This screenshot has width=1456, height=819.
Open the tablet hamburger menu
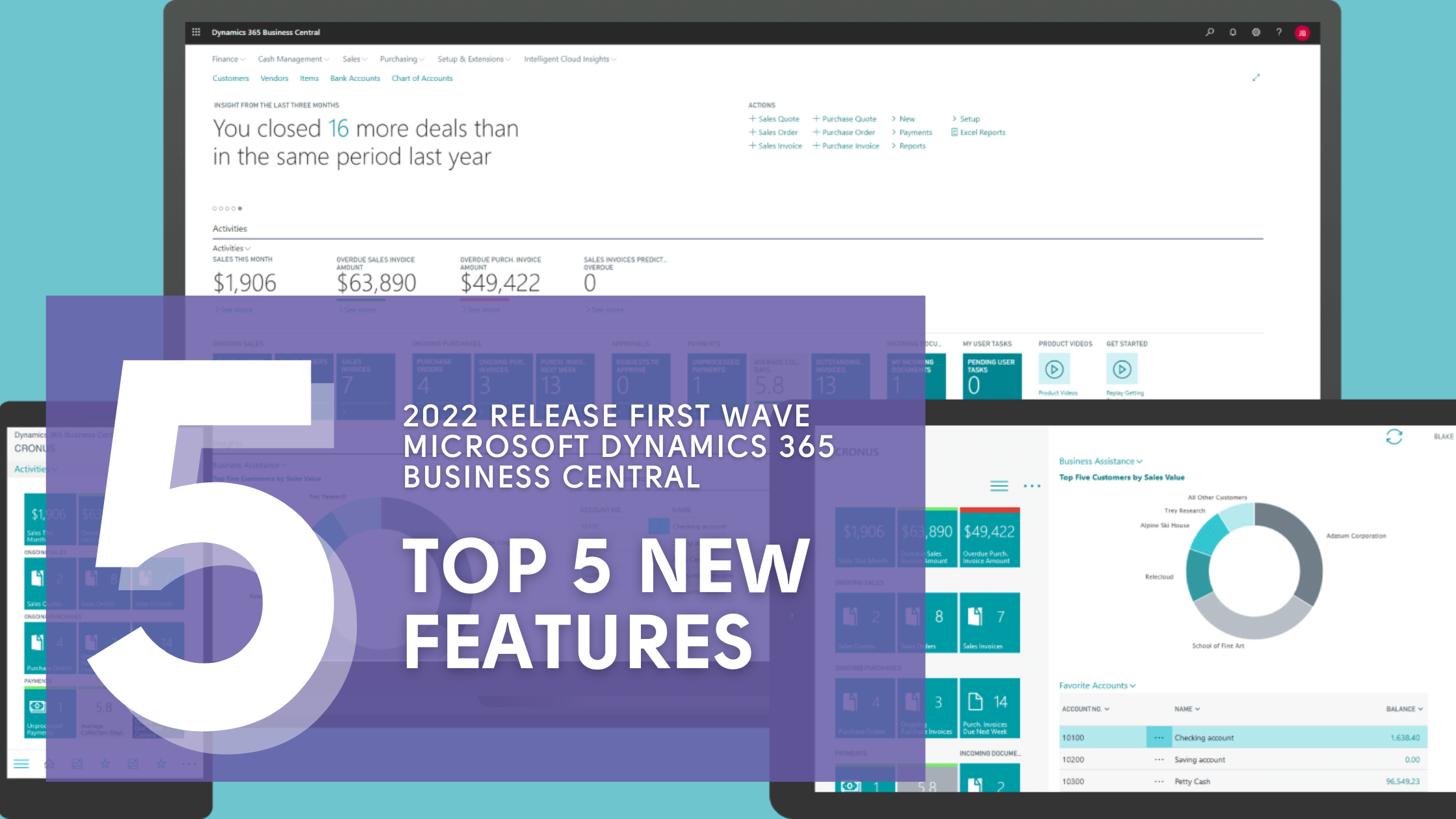[998, 486]
